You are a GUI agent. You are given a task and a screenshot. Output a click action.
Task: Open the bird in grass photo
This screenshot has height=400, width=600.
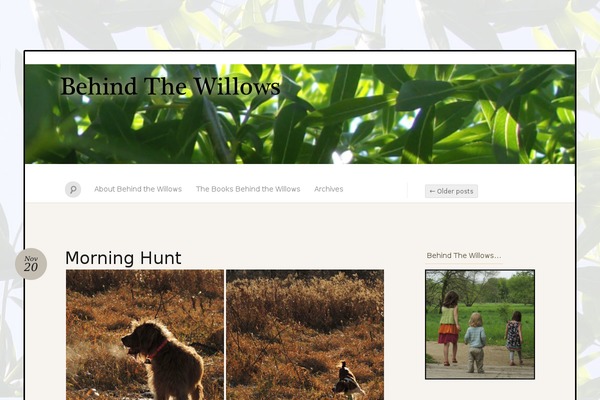[305, 335]
